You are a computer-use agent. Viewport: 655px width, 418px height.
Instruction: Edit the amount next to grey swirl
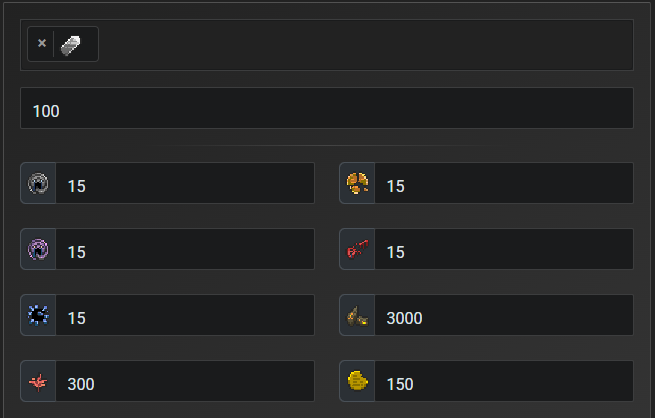(x=184, y=184)
